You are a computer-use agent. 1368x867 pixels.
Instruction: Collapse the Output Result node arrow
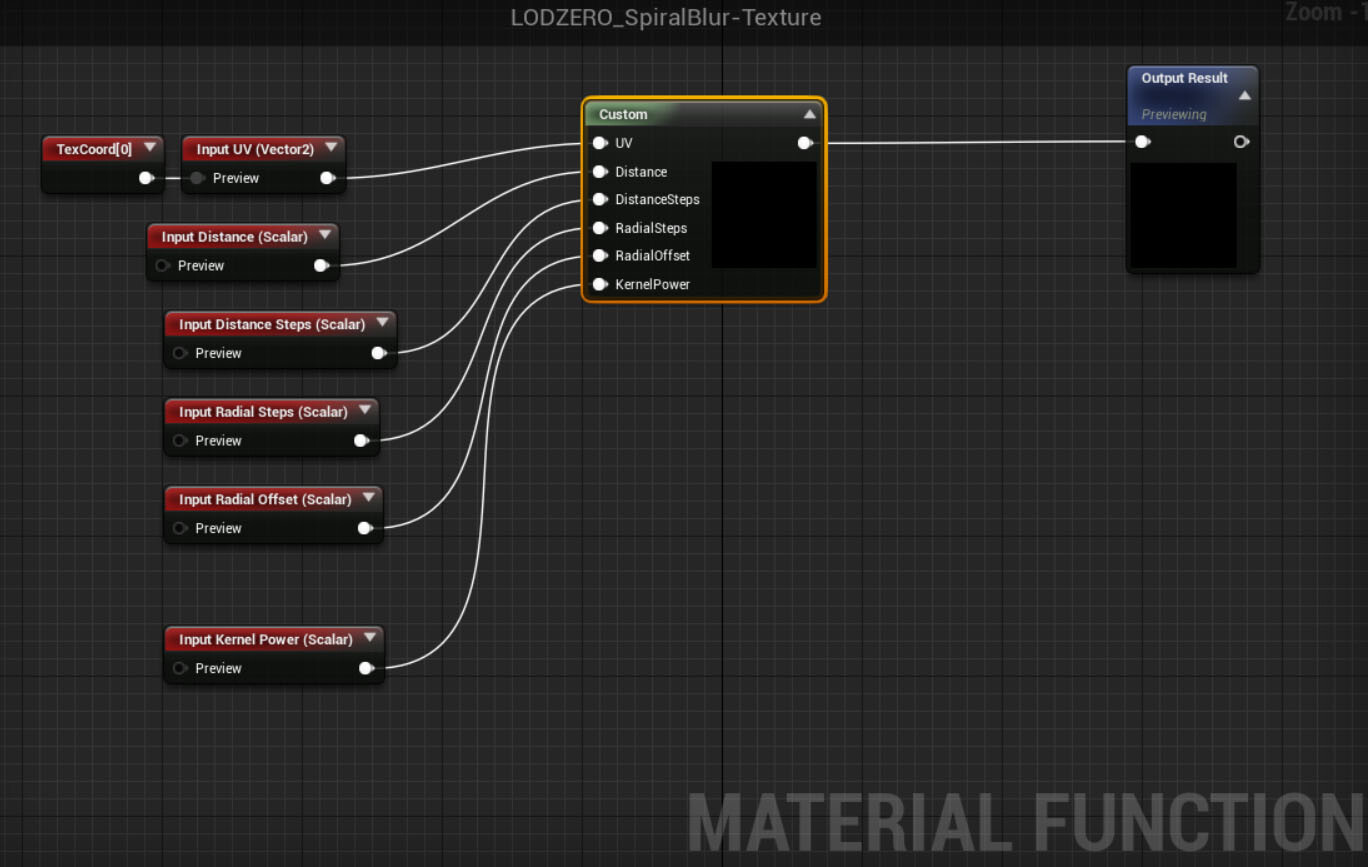click(x=1244, y=96)
